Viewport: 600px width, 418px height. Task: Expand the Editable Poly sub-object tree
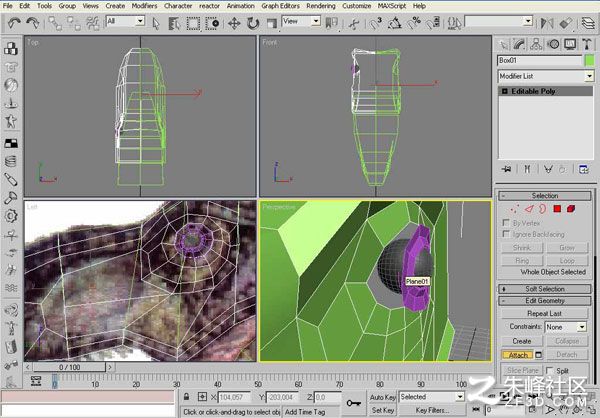click(504, 91)
